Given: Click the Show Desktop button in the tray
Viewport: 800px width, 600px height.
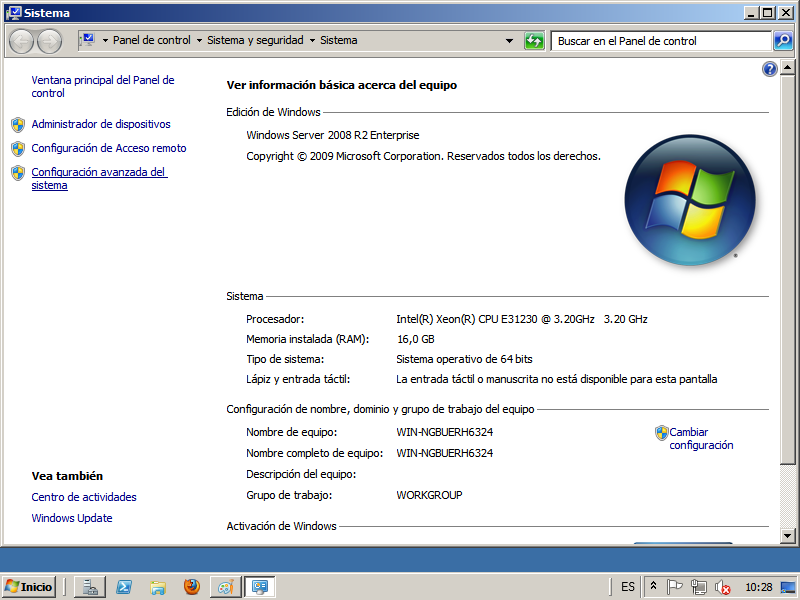Looking at the screenshot, I should [789, 587].
